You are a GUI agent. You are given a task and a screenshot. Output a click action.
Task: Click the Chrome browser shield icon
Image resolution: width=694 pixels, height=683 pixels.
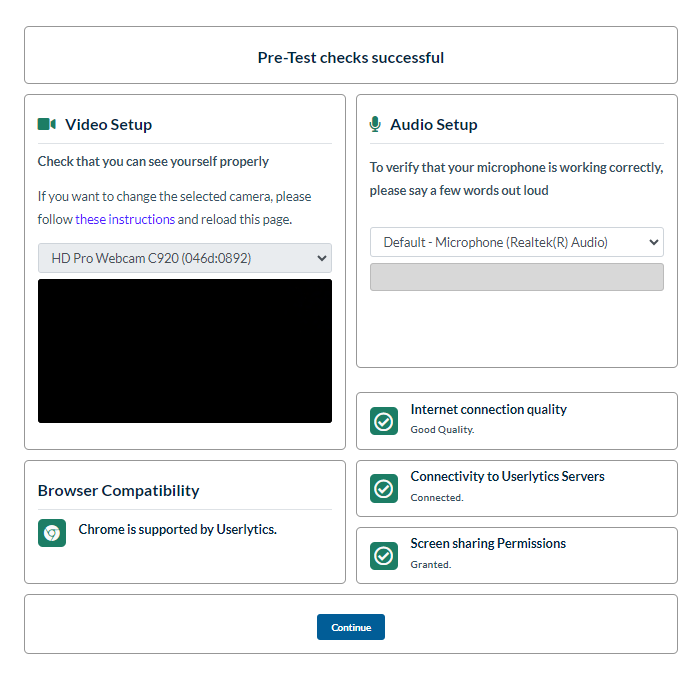click(x=52, y=533)
